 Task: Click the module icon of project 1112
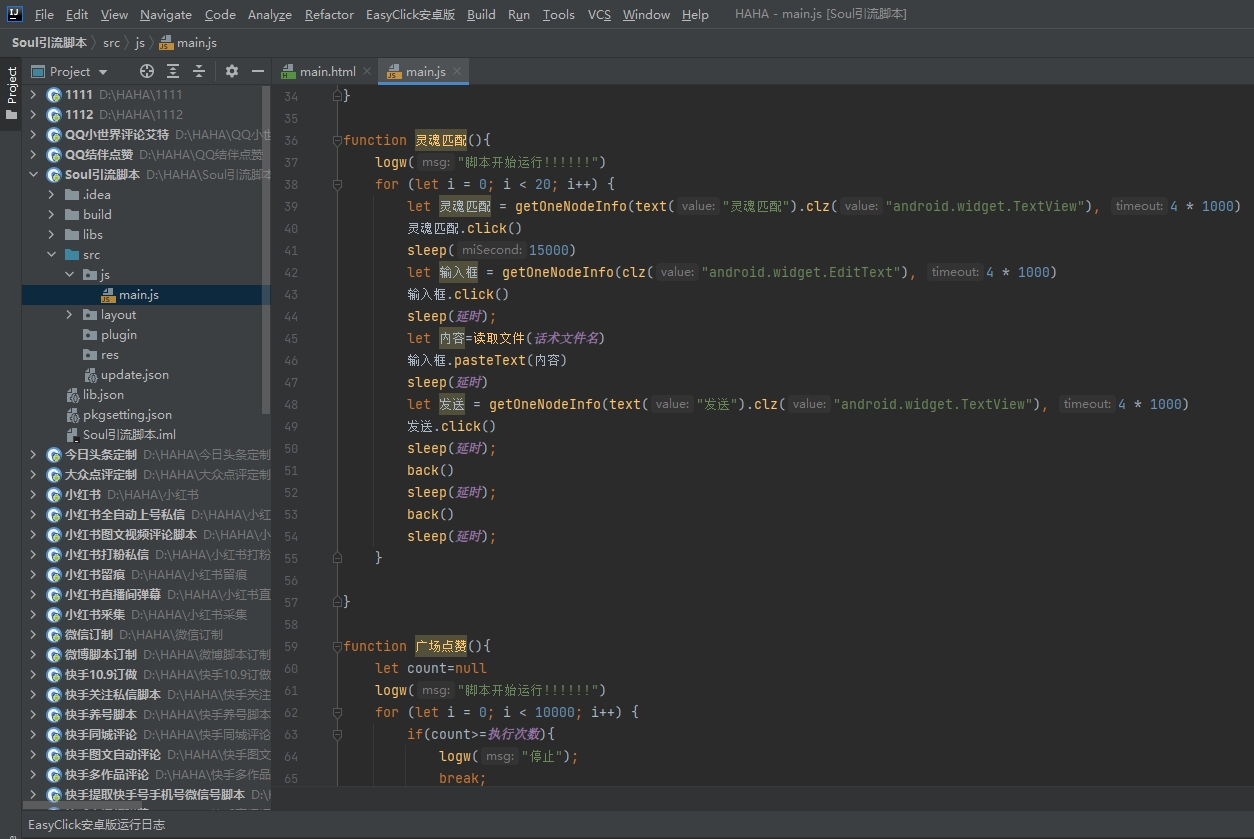click(54, 115)
